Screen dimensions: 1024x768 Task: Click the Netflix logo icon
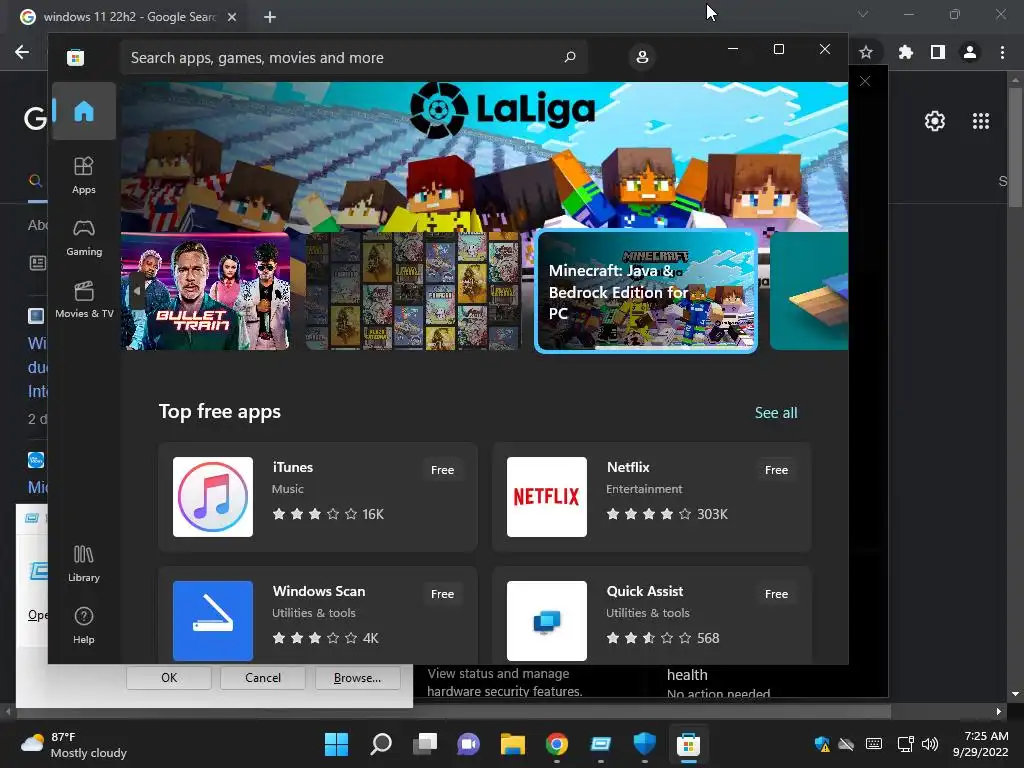point(547,497)
